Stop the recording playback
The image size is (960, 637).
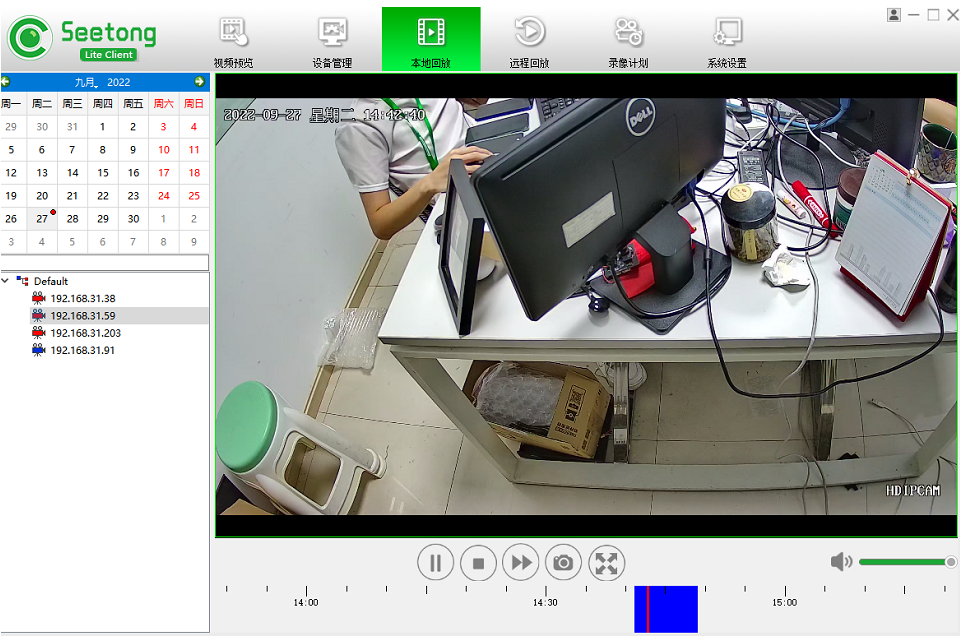[x=478, y=563]
